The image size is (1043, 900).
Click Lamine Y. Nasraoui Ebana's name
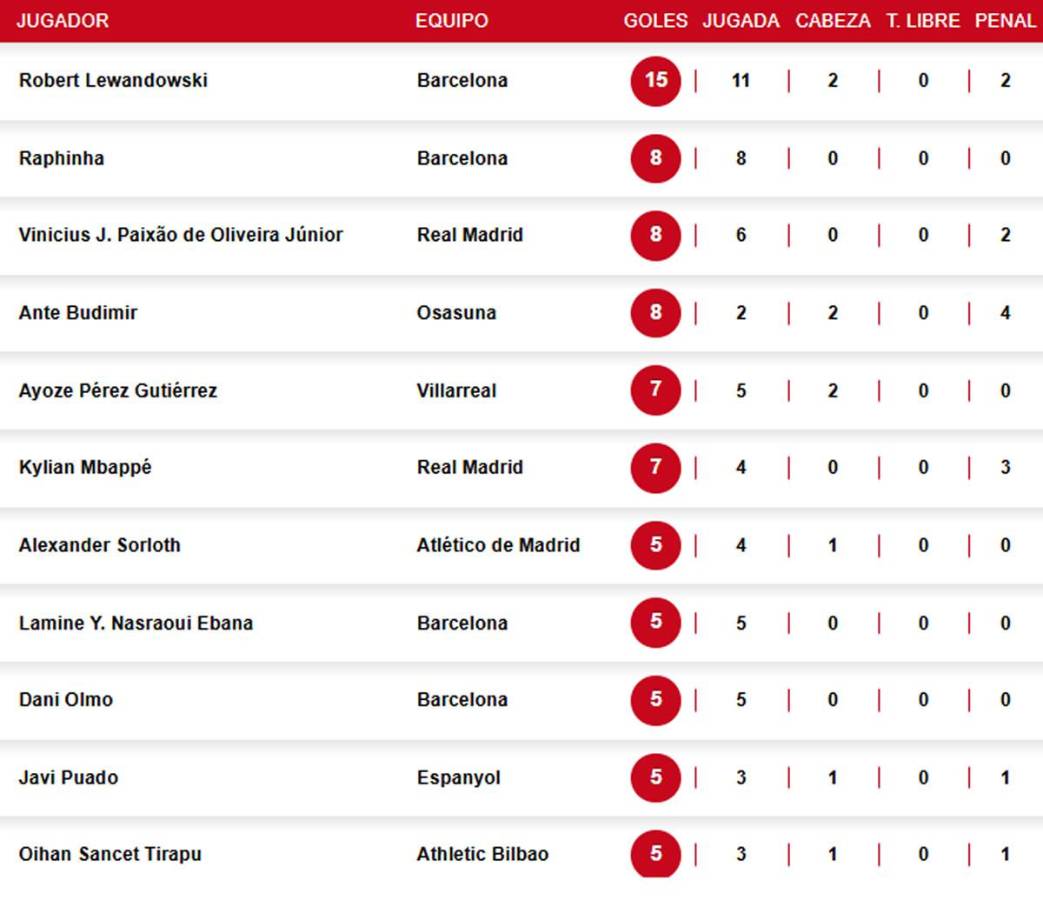136,623
